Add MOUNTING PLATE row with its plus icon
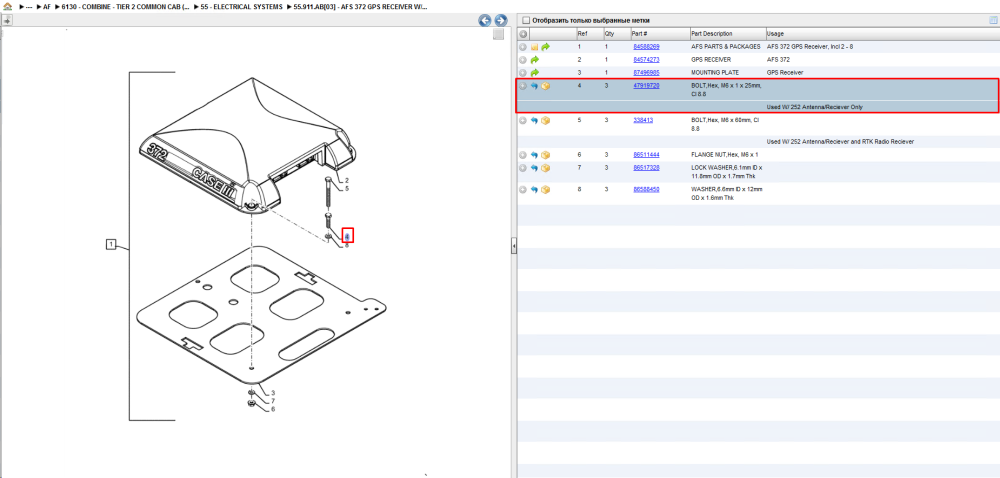1000x478 pixels. tap(523, 73)
